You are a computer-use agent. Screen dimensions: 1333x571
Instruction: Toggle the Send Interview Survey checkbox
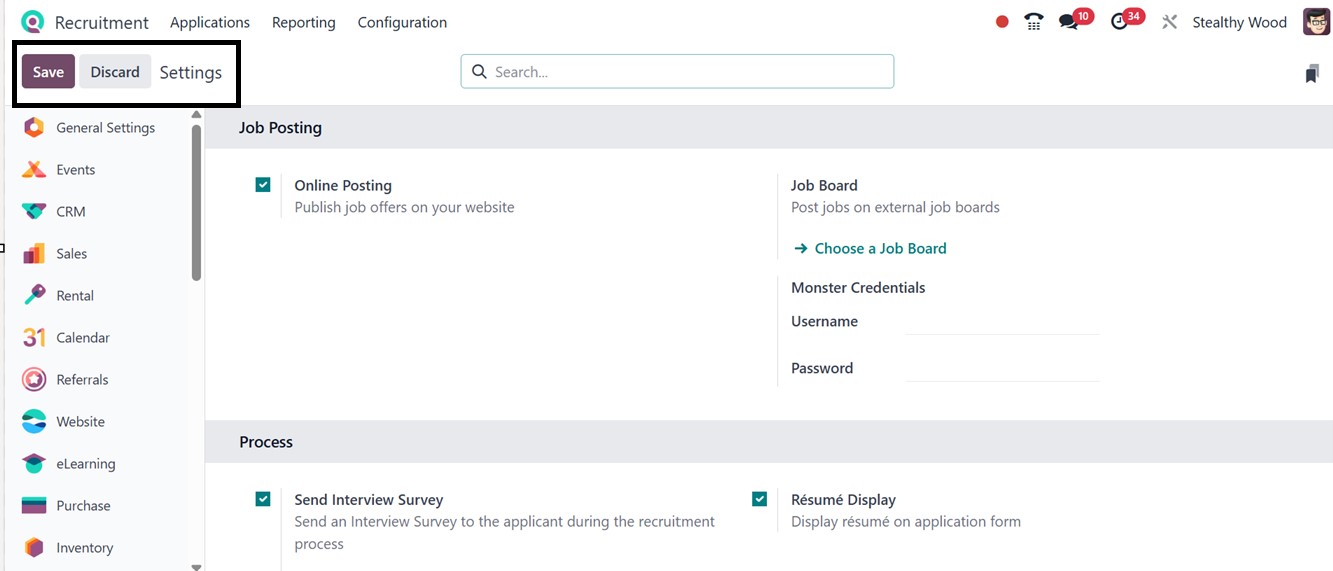coord(263,499)
